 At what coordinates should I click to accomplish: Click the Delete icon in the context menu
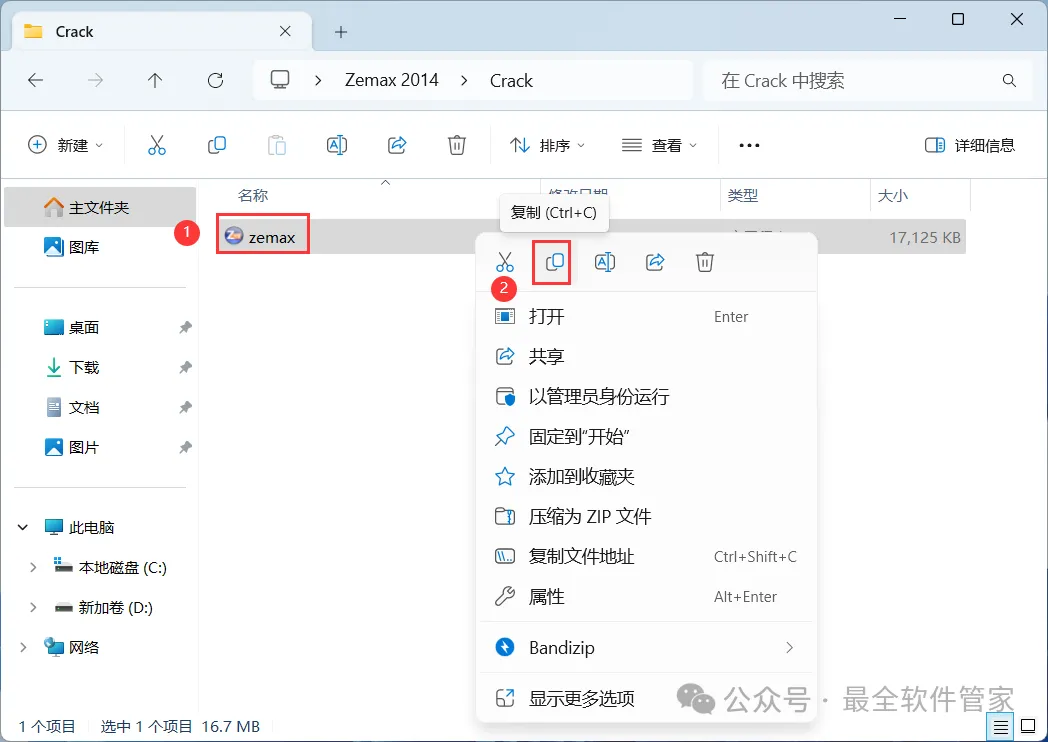click(x=704, y=262)
